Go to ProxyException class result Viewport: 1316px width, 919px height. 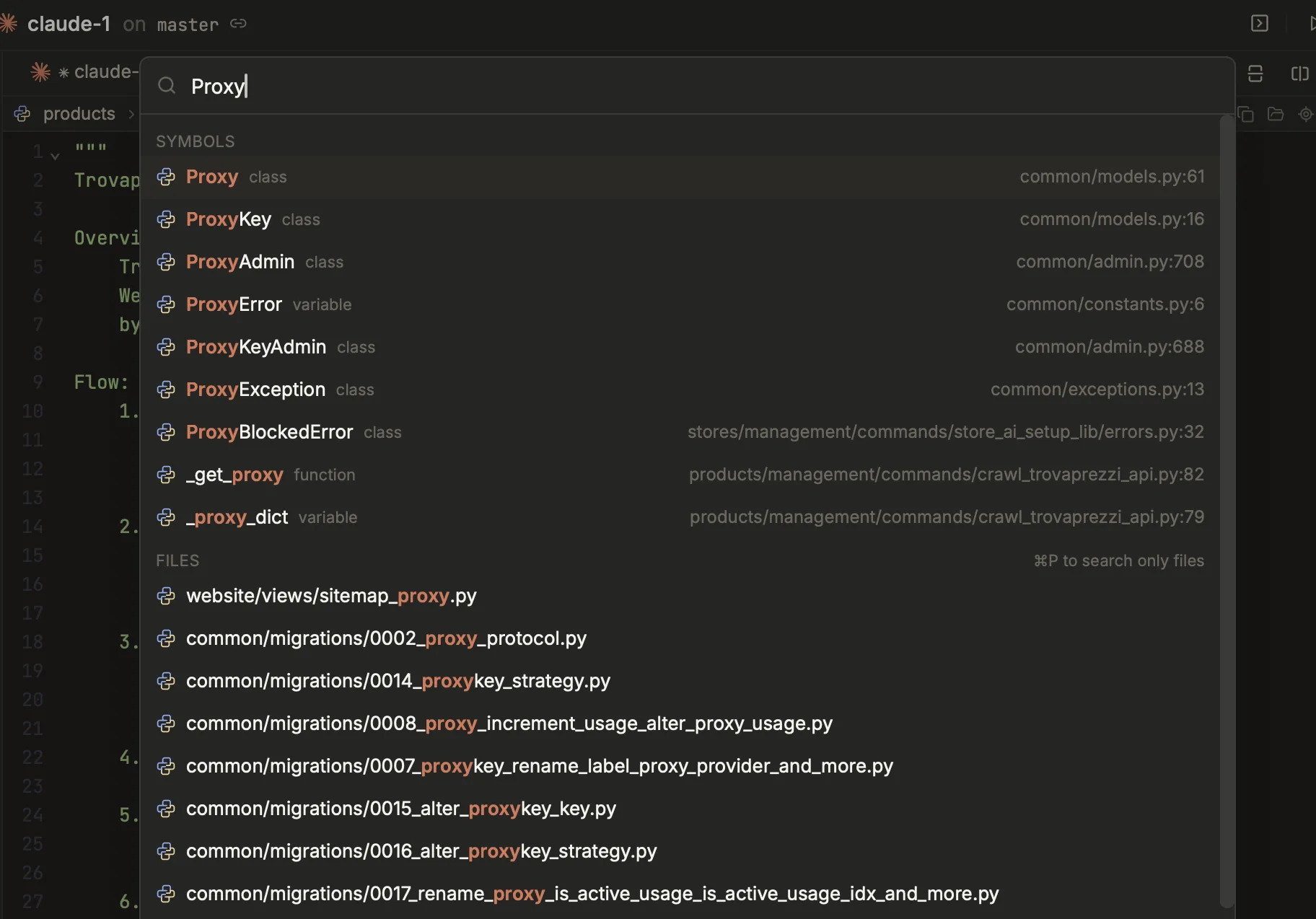[x=680, y=390]
